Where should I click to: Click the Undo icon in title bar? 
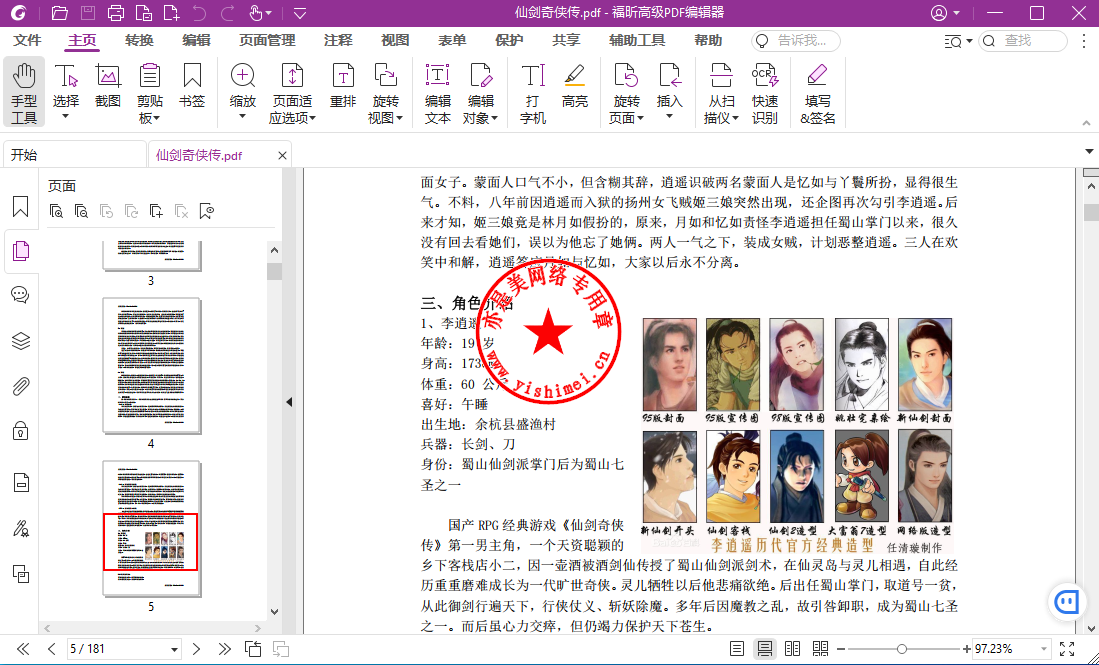pyautogui.click(x=199, y=13)
